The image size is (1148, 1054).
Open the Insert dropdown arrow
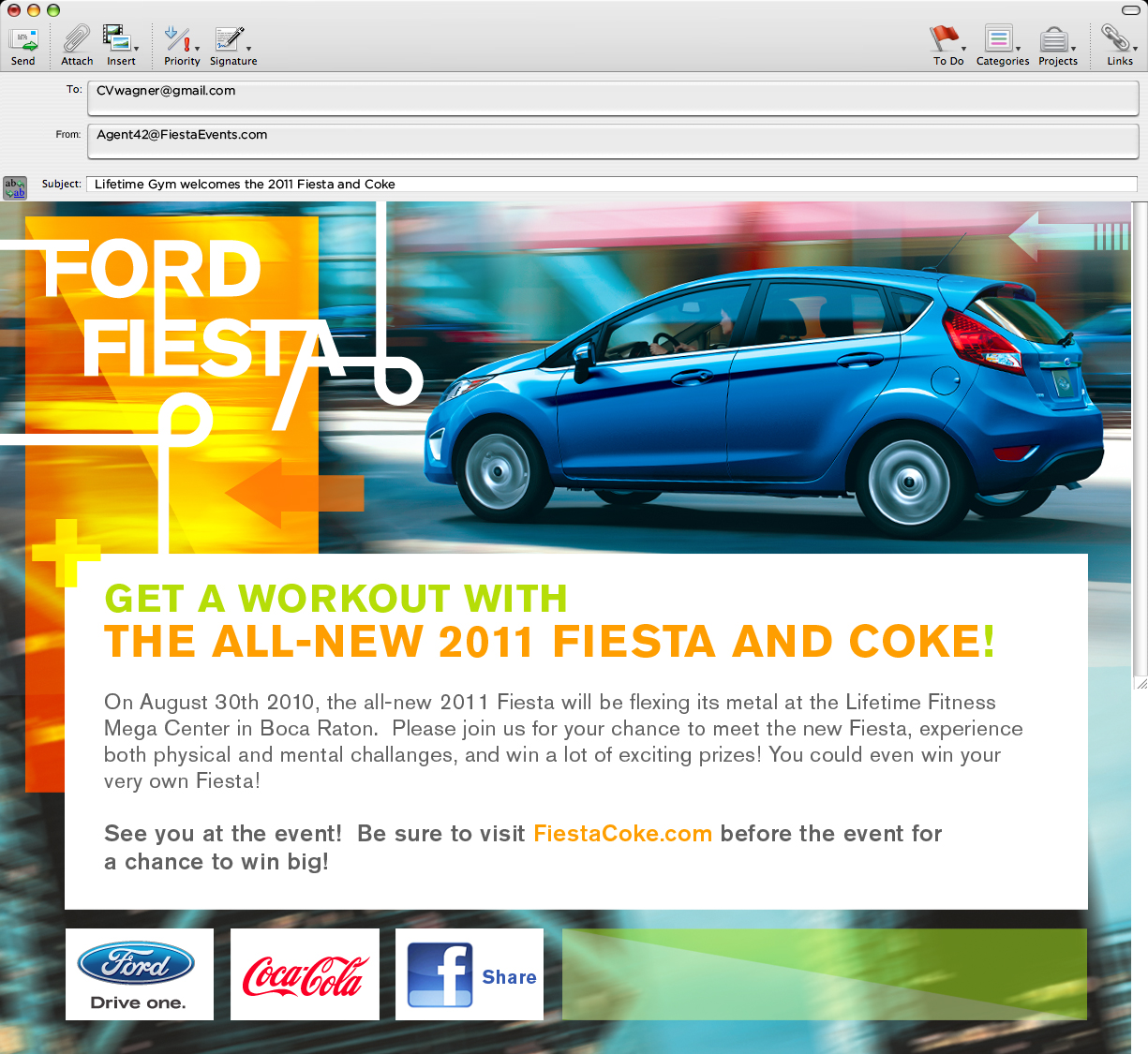click(x=137, y=49)
